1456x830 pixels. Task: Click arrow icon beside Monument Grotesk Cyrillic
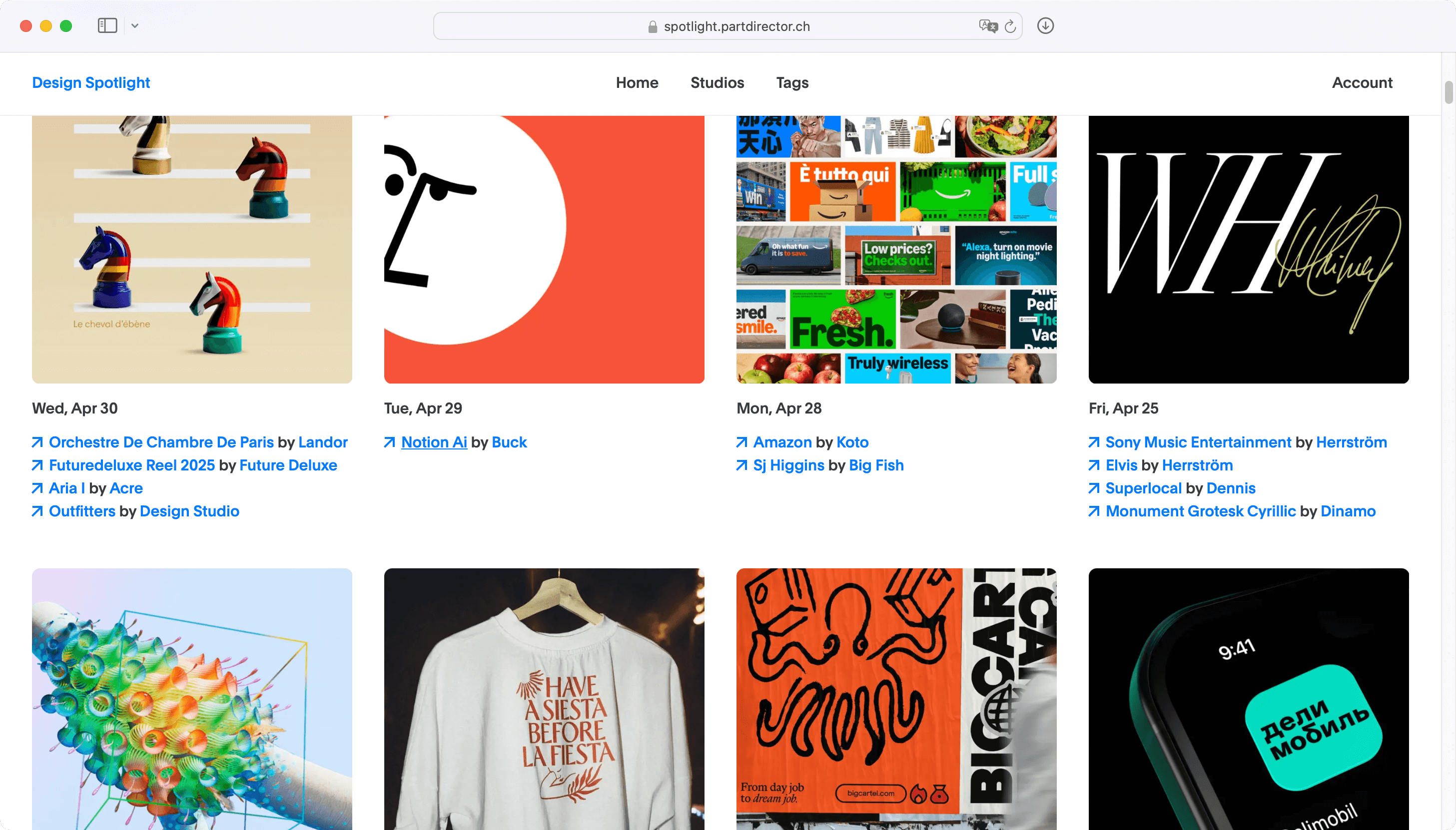point(1094,511)
